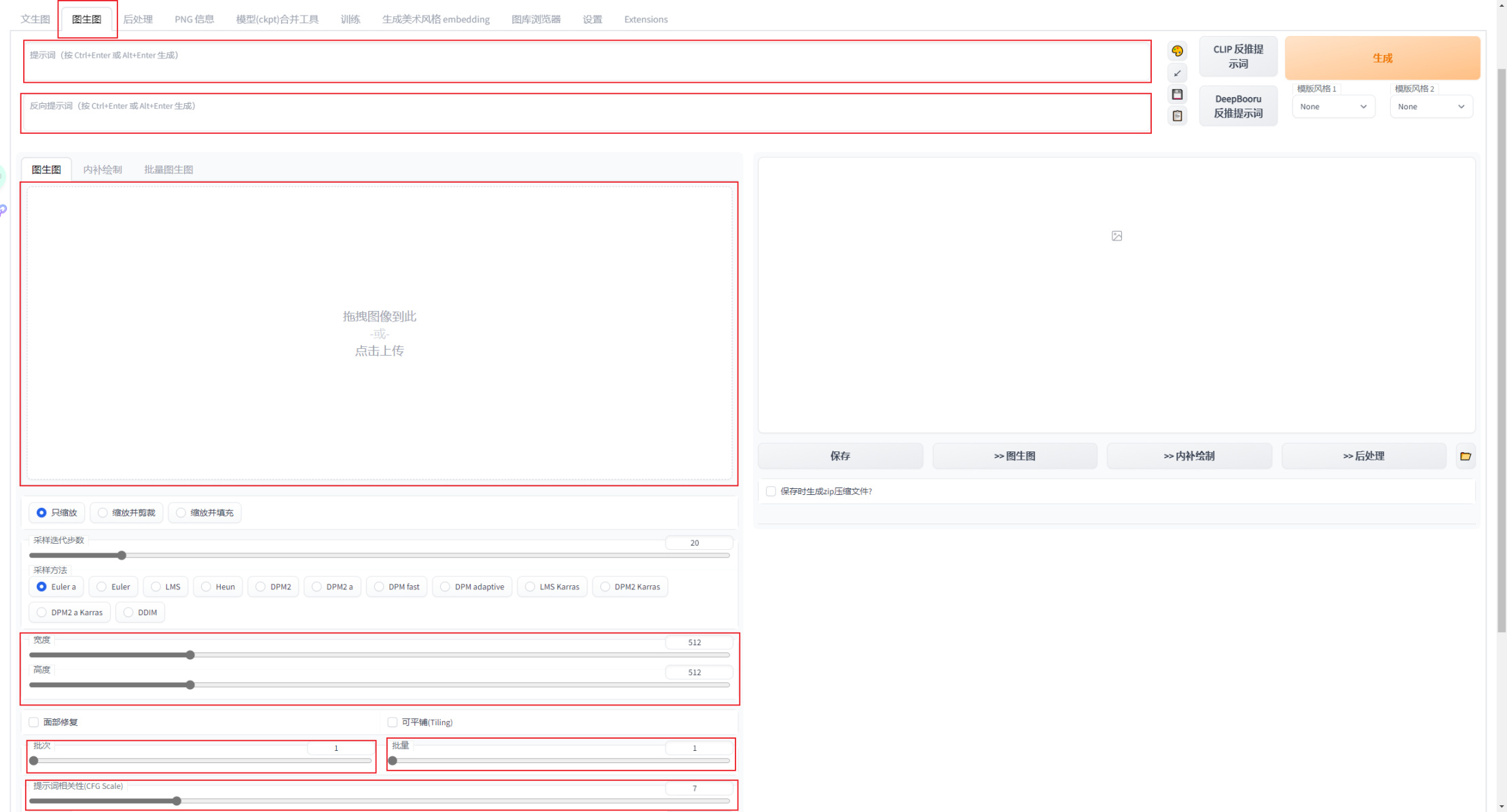Open 模版风格 1 dropdown

[1332, 107]
